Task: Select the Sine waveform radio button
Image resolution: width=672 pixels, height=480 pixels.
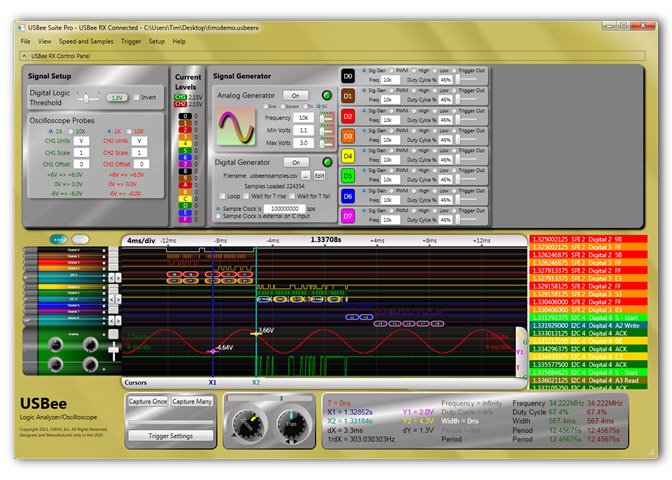Action: pos(266,106)
